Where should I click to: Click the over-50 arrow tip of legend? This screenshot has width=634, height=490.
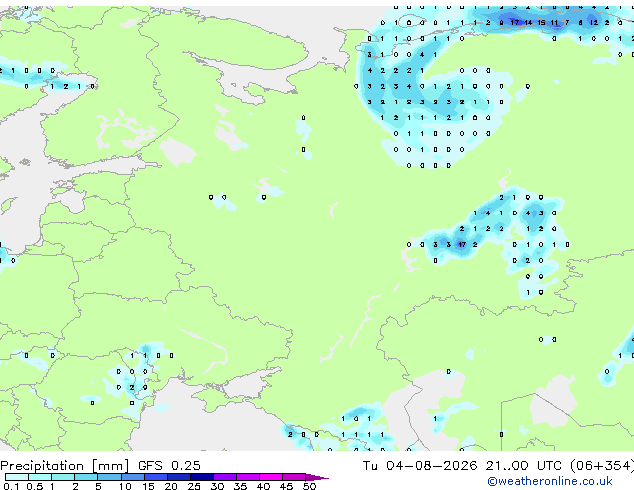tap(317, 477)
